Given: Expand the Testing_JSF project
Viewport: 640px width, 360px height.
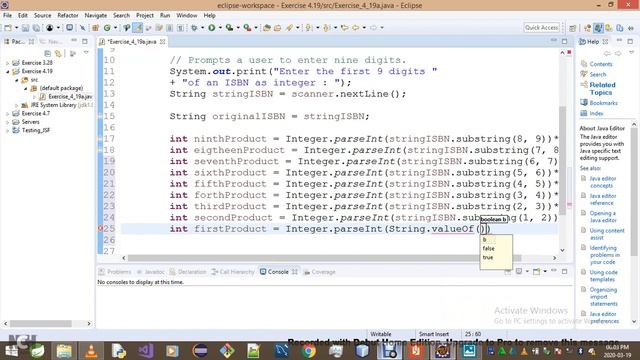Looking at the screenshot, I should pyautogui.click(x=7, y=131).
